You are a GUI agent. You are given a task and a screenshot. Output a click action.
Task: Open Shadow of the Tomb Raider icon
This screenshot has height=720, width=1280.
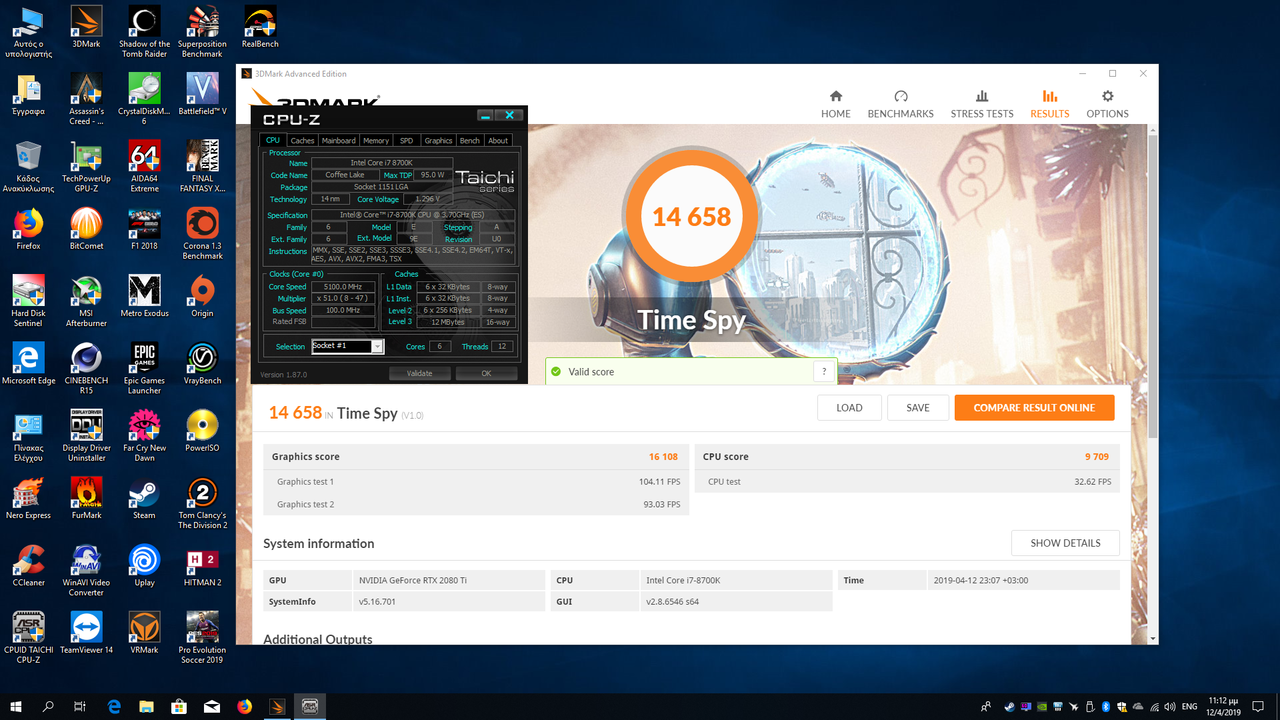(x=144, y=32)
